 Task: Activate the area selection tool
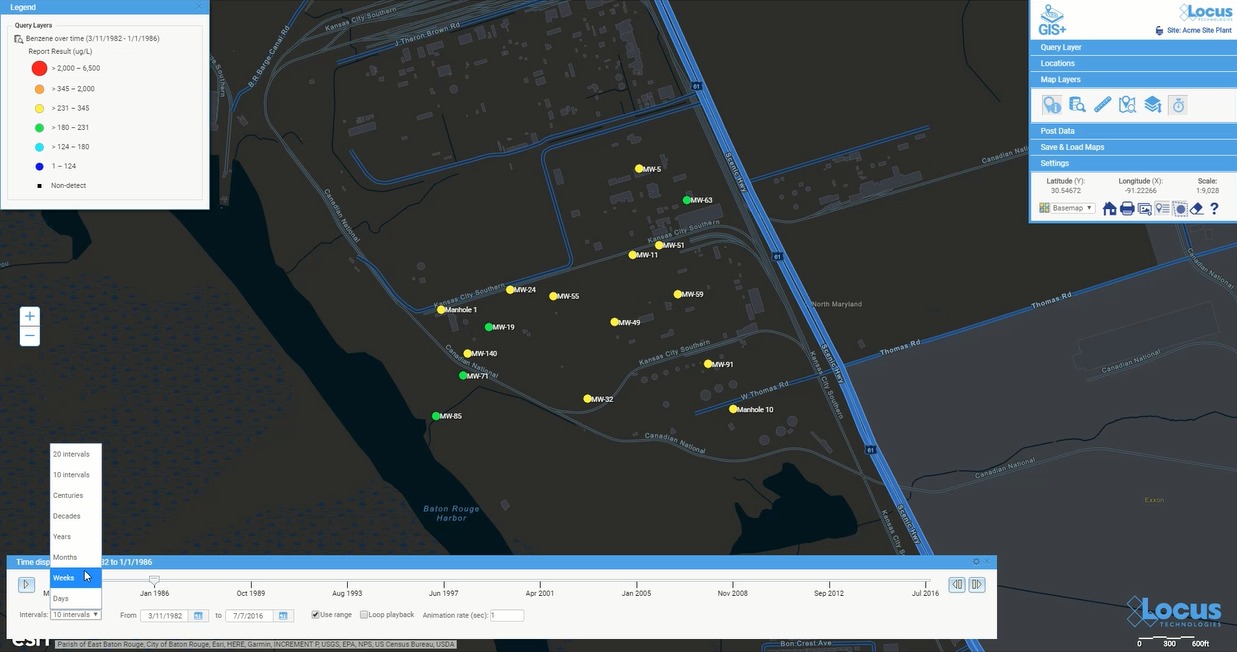coord(1179,209)
